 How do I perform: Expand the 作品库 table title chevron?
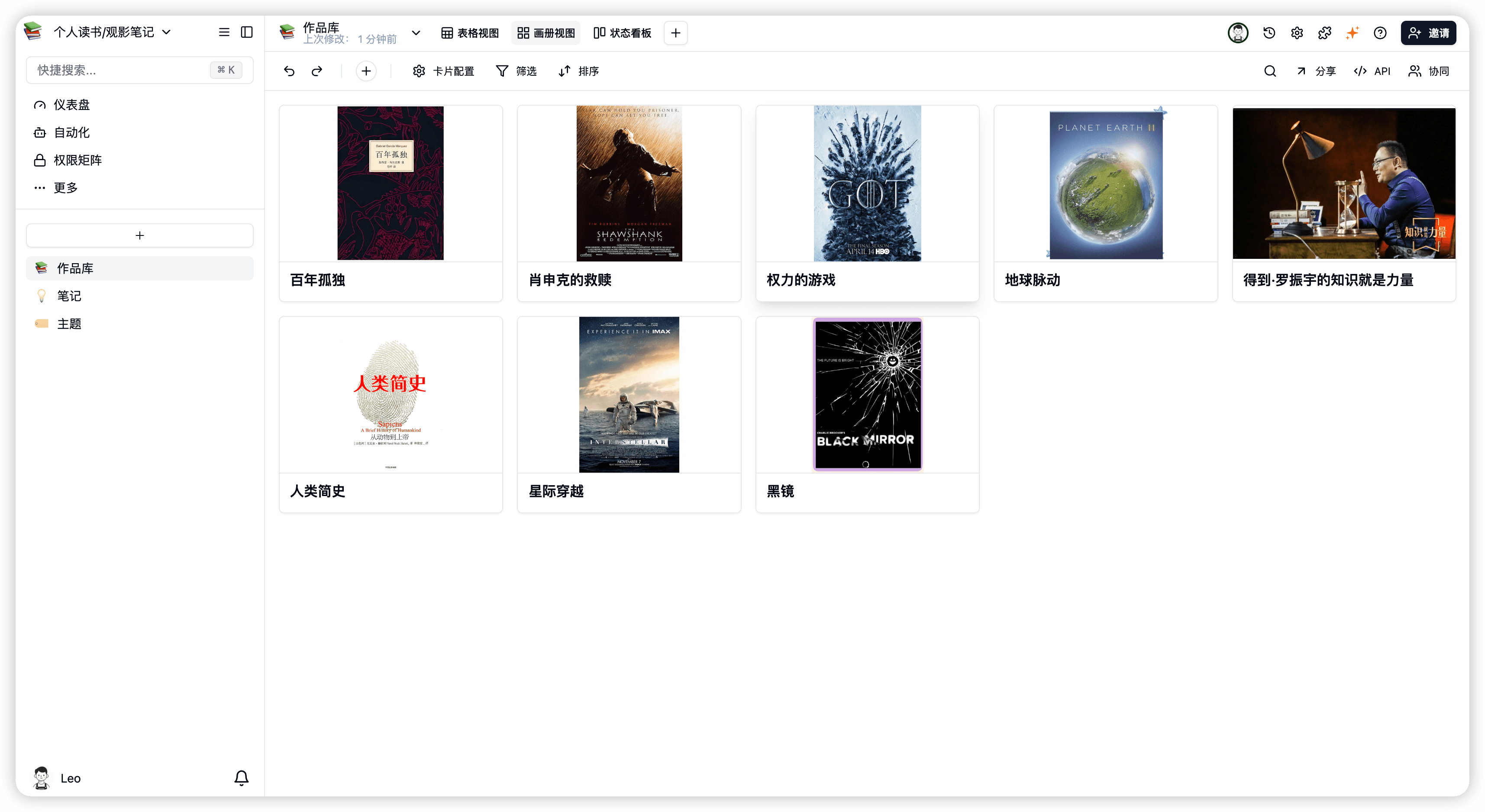pyautogui.click(x=416, y=33)
